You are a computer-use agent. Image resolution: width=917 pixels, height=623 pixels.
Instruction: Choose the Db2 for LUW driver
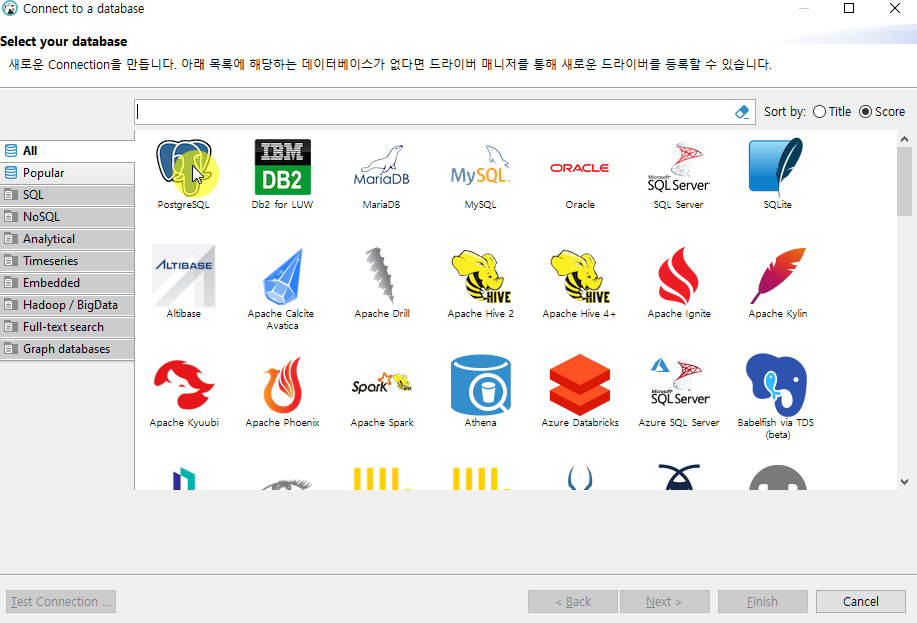tap(282, 167)
